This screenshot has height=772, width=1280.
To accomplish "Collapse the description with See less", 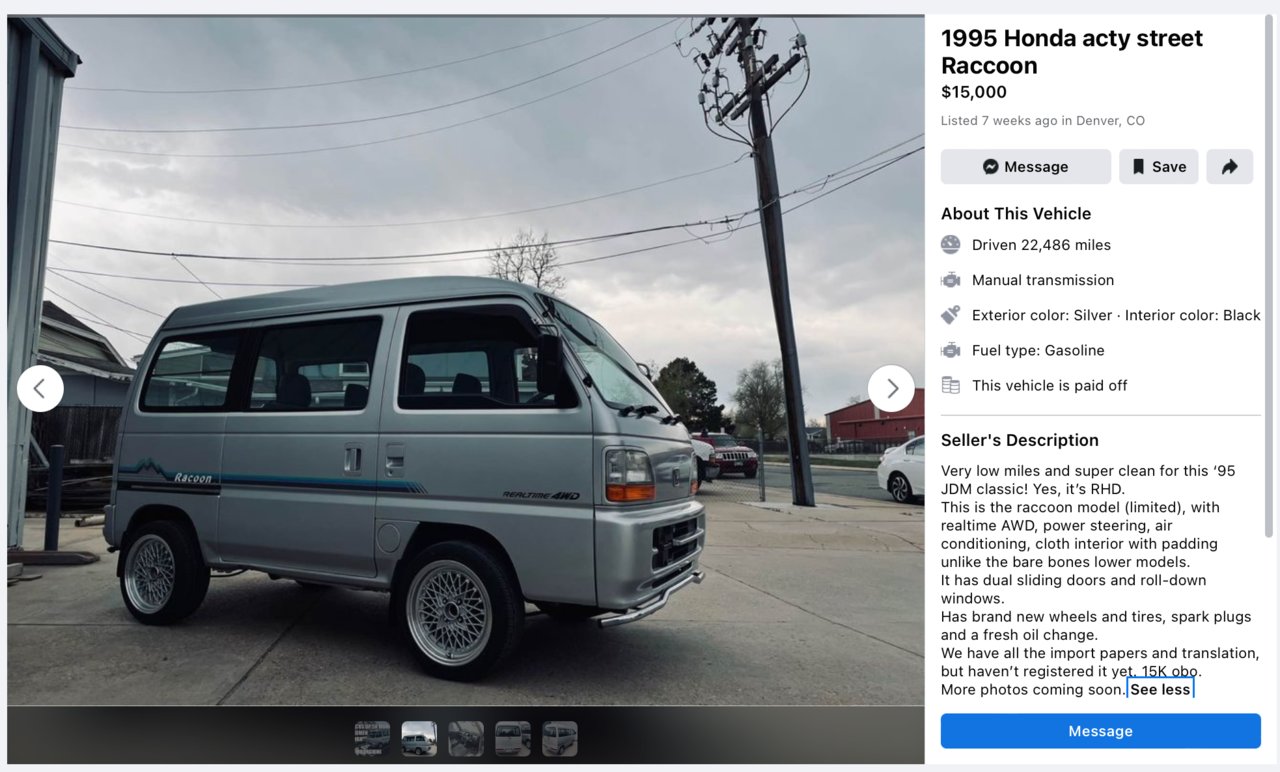I will pyautogui.click(x=1160, y=689).
